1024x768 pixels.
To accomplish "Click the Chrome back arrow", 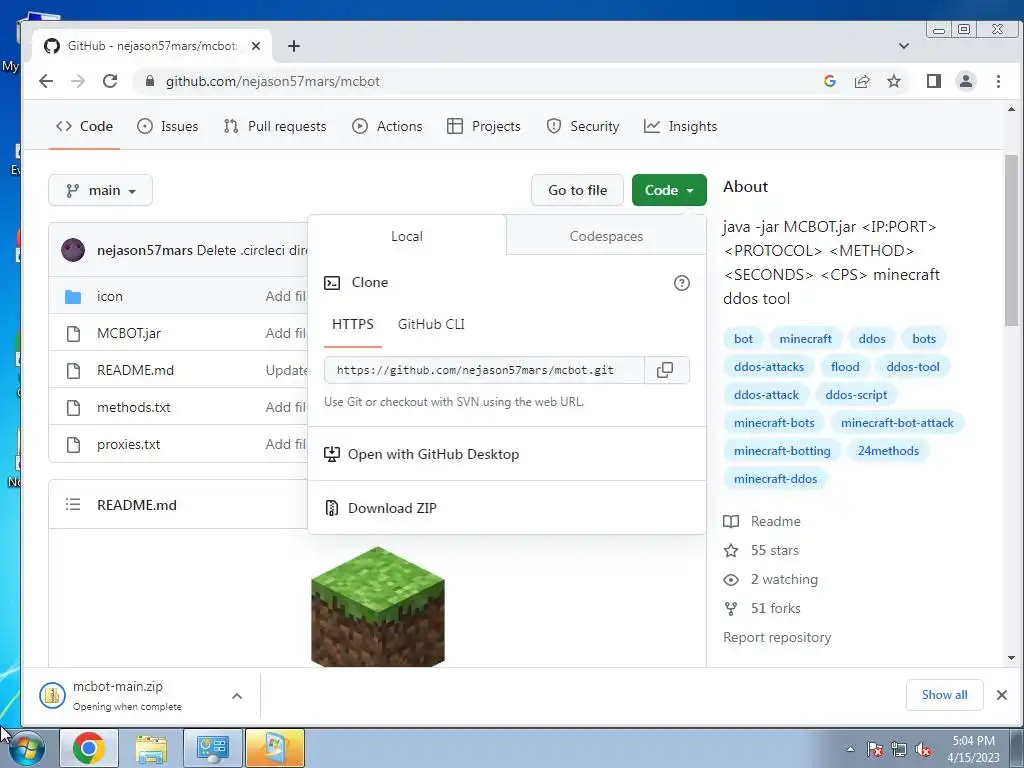I will point(46,81).
